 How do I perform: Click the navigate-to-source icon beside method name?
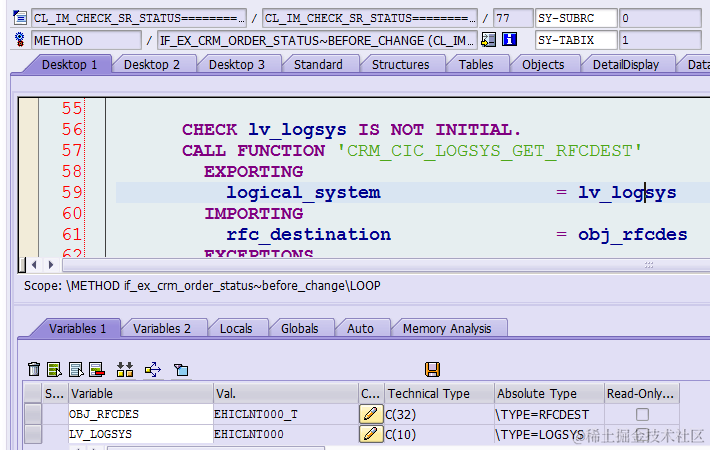click(x=488, y=40)
